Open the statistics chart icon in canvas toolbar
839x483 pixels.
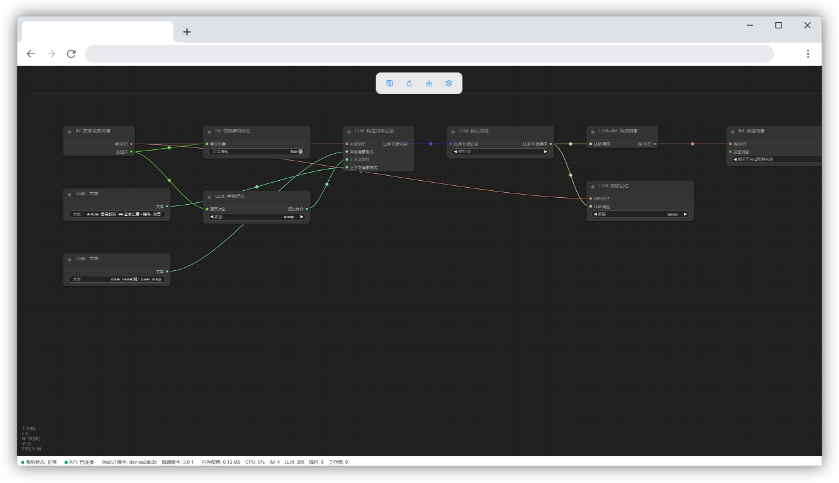tap(429, 83)
